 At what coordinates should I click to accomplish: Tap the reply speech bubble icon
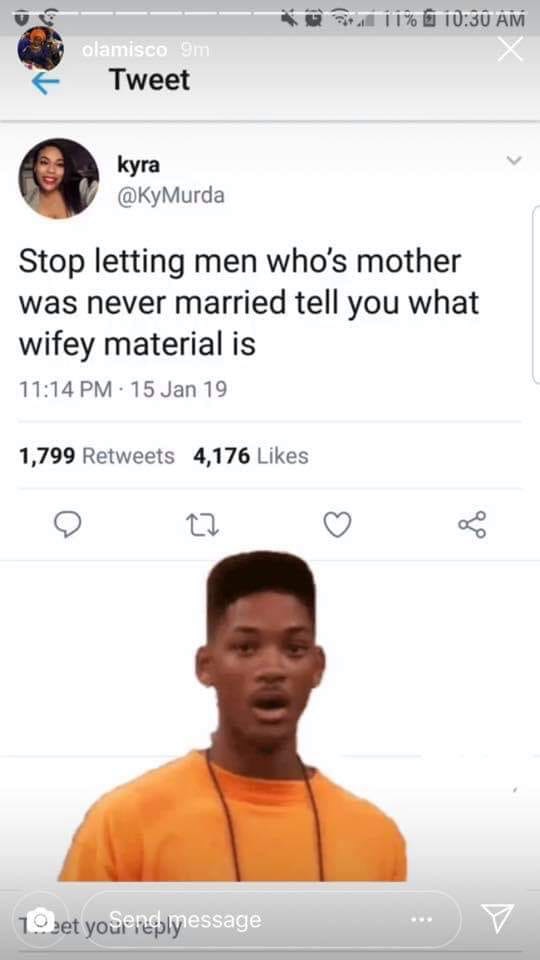pyautogui.click(x=67, y=525)
